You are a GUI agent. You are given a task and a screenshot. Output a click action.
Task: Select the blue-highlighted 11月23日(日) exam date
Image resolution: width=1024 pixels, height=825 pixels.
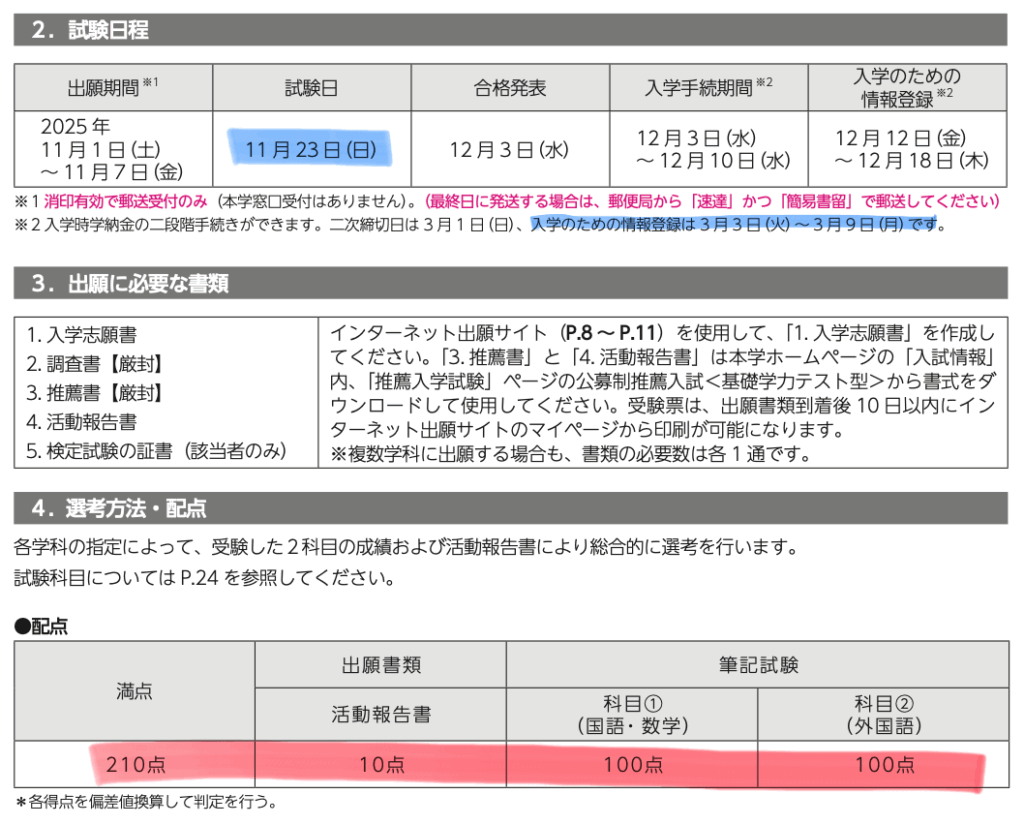(311, 150)
